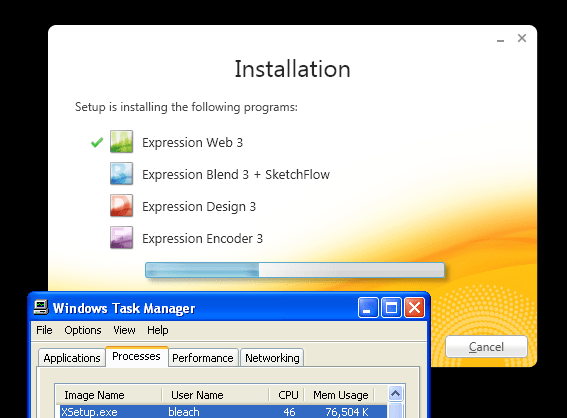Open the File menu in Task Manager
567x418 pixels.
(x=44, y=330)
